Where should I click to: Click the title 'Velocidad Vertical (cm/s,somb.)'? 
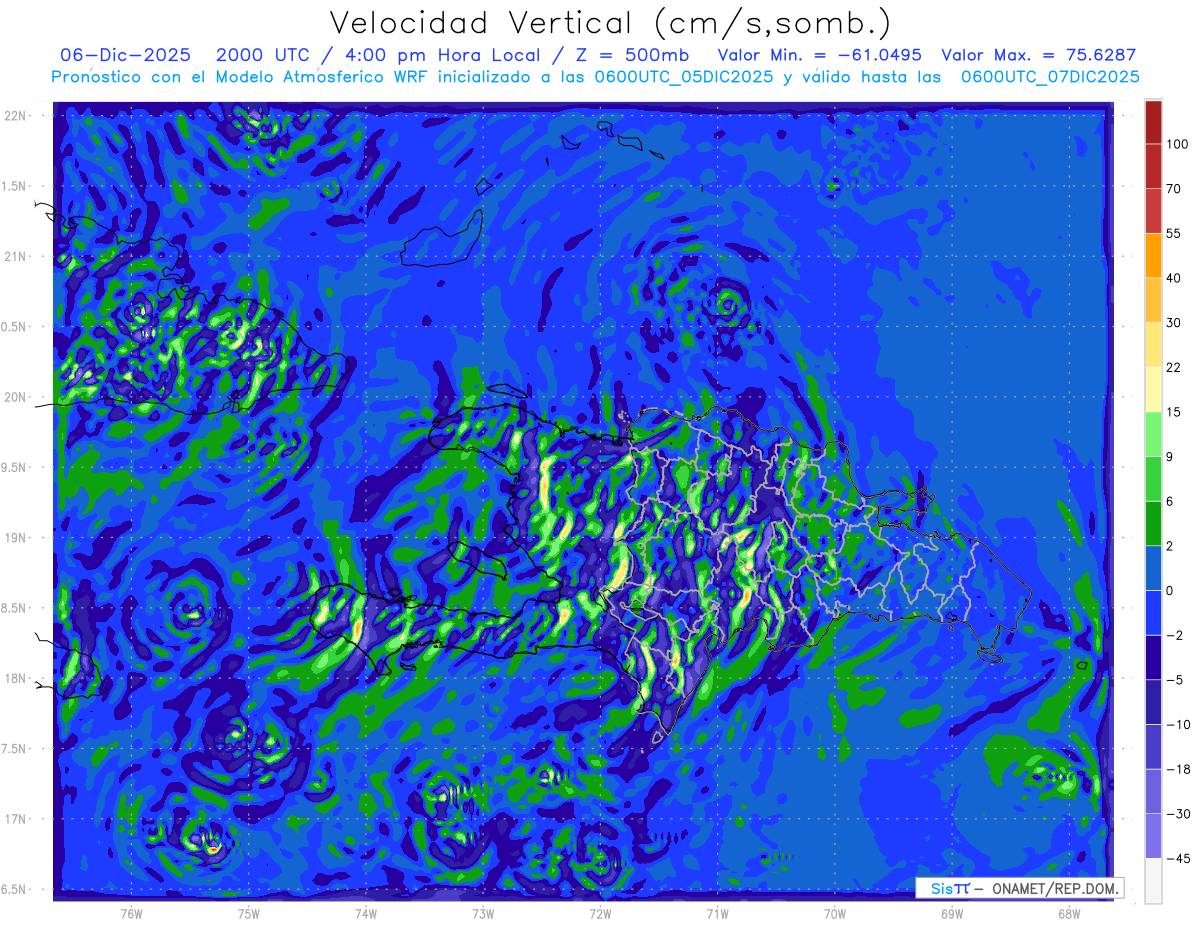click(x=609, y=24)
